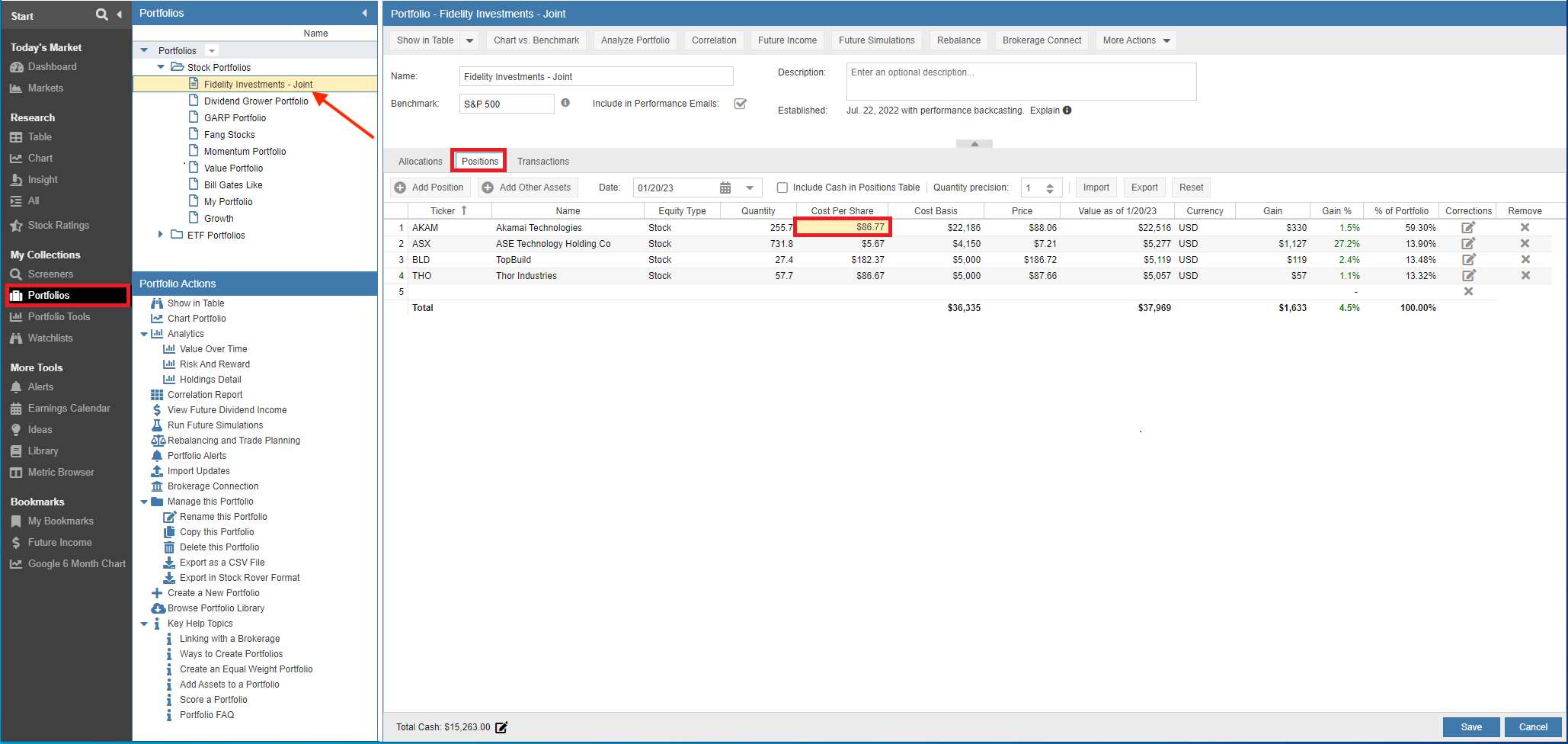
Task: Open Dashboard from the sidebar
Action: (x=52, y=67)
